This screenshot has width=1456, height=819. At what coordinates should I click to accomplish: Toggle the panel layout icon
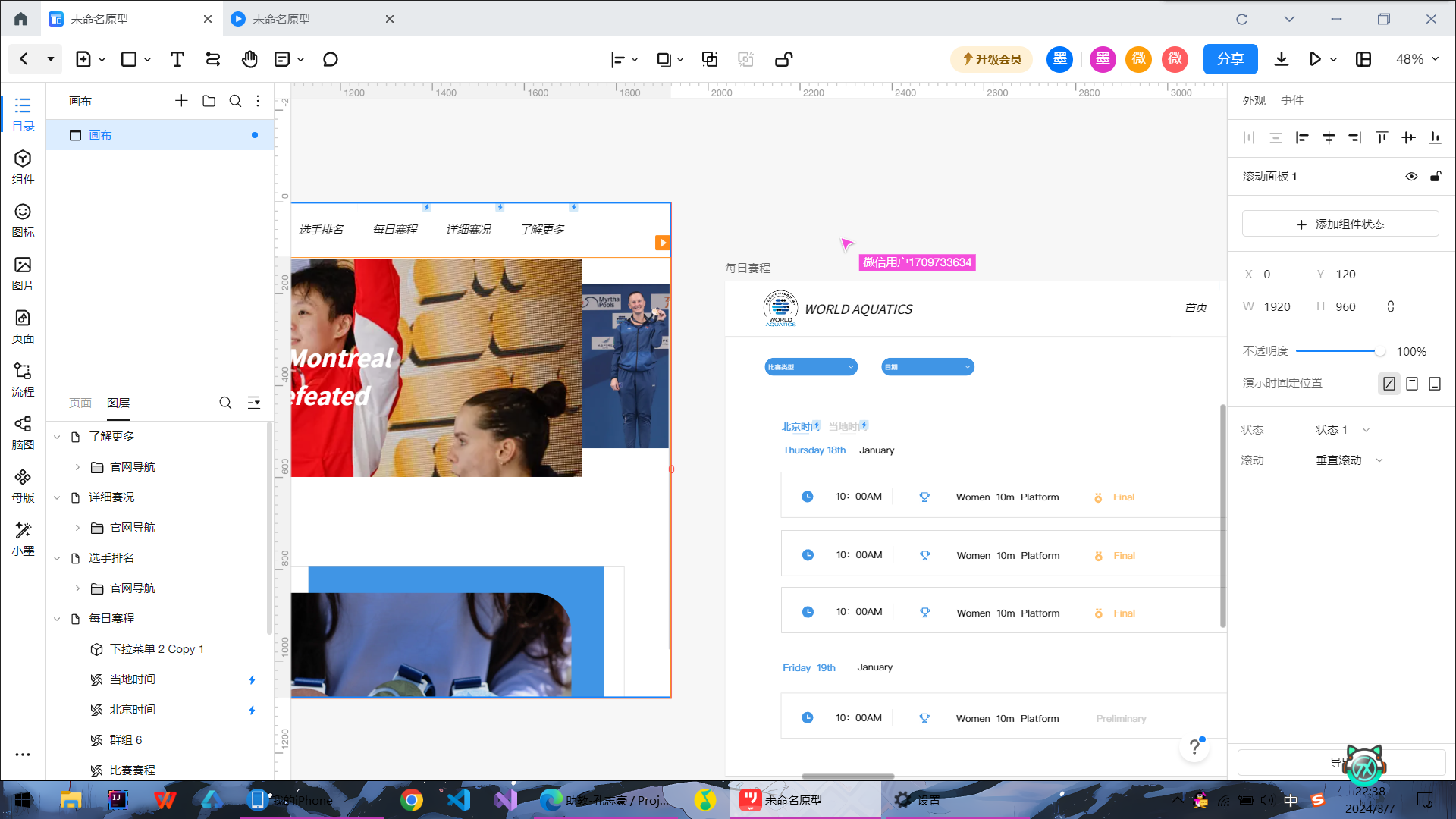pos(1363,59)
